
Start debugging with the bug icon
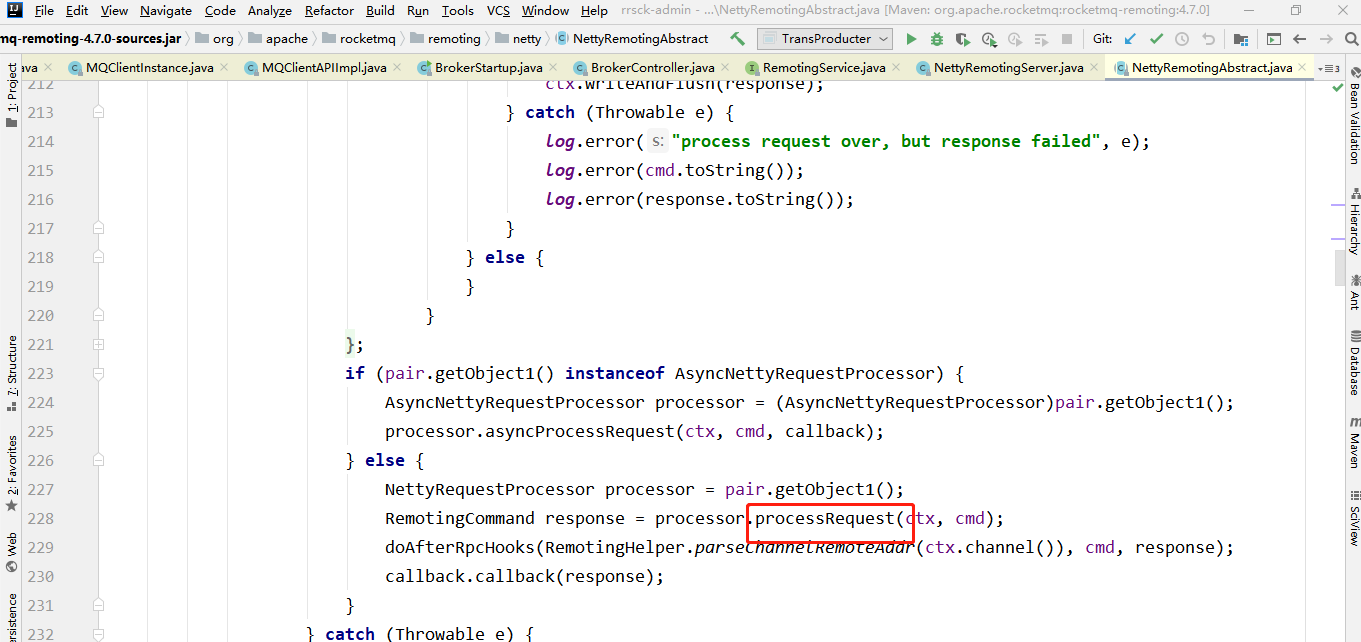(x=937, y=39)
